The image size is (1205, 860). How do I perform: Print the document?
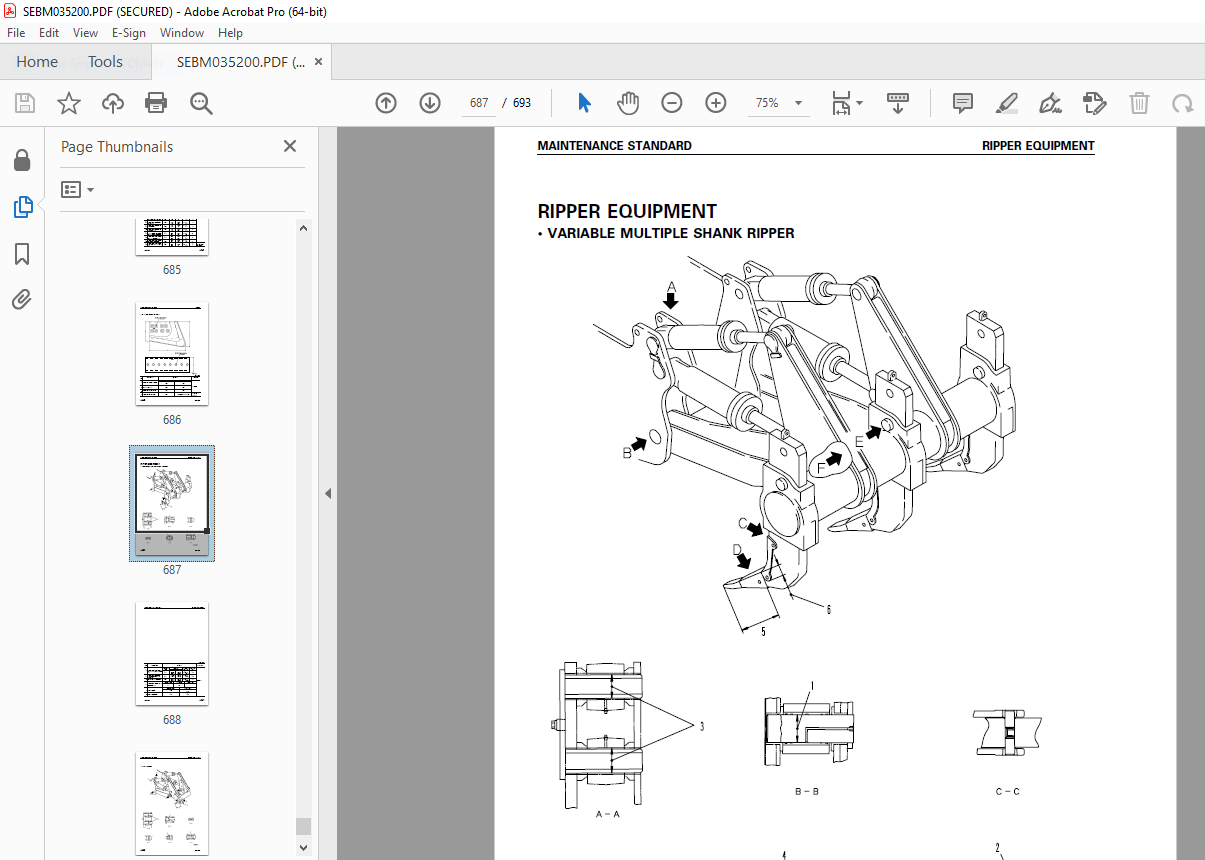(156, 103)
